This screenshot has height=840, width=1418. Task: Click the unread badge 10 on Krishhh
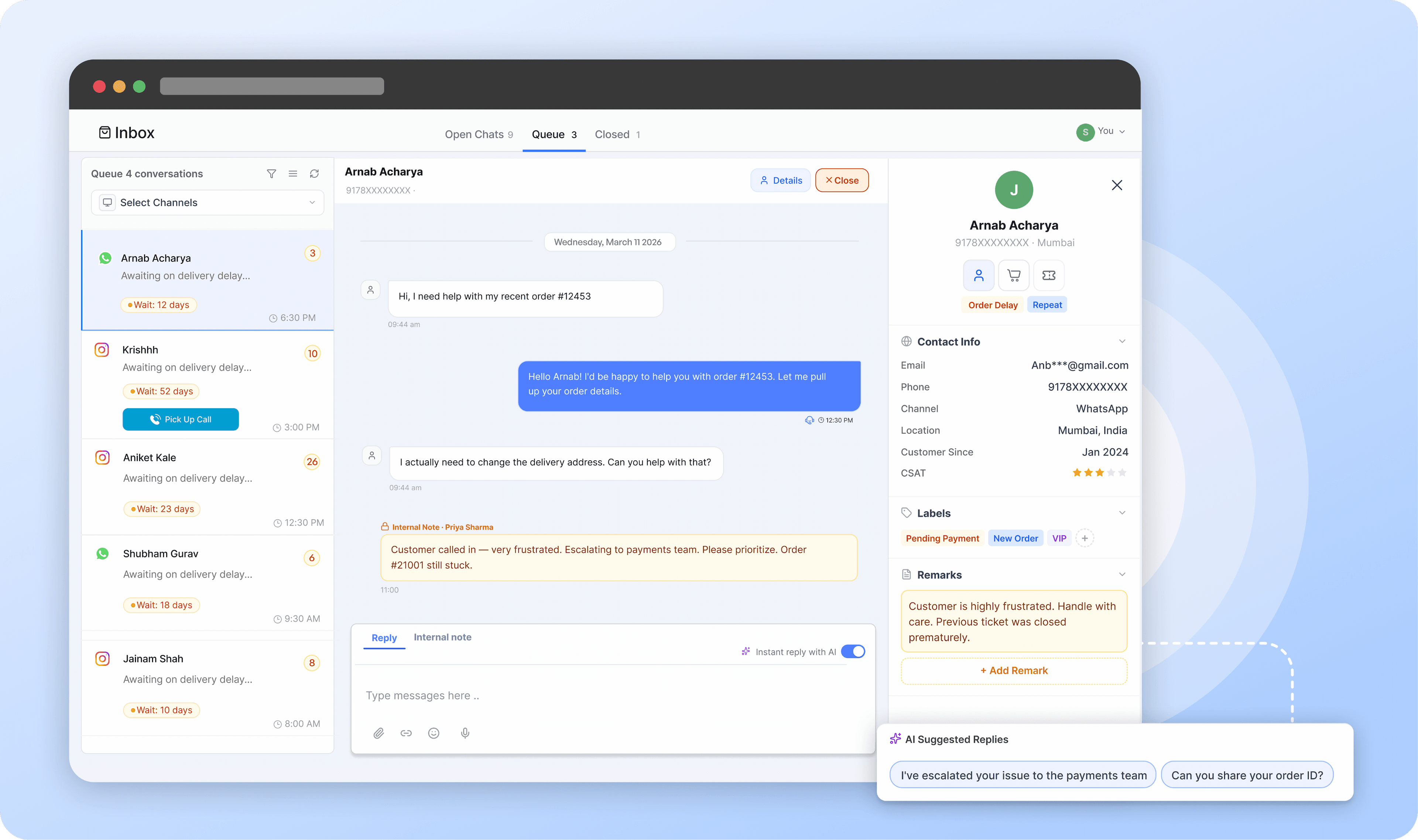coord(312,354)
